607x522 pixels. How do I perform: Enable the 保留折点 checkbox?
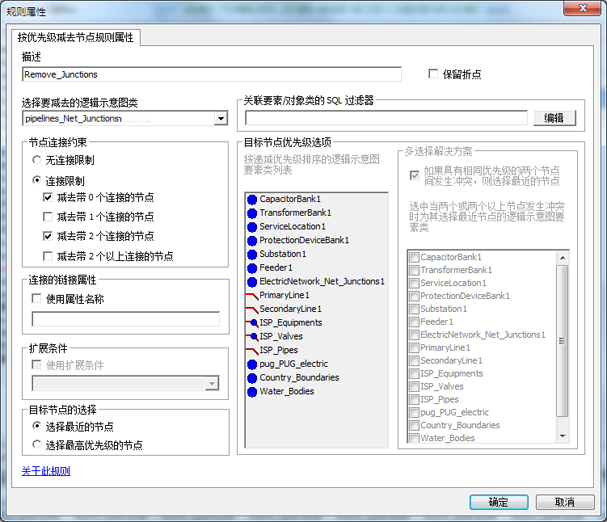coord(433,74)
